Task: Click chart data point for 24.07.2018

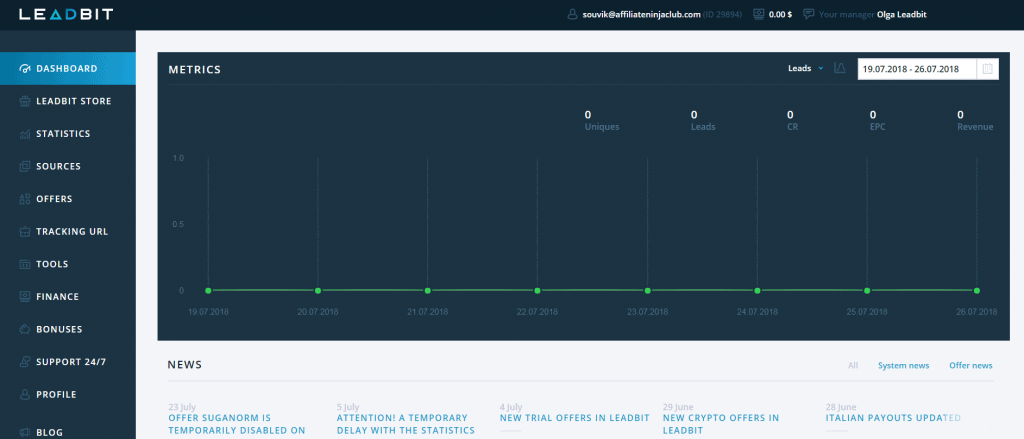Action: coord(758,291)
